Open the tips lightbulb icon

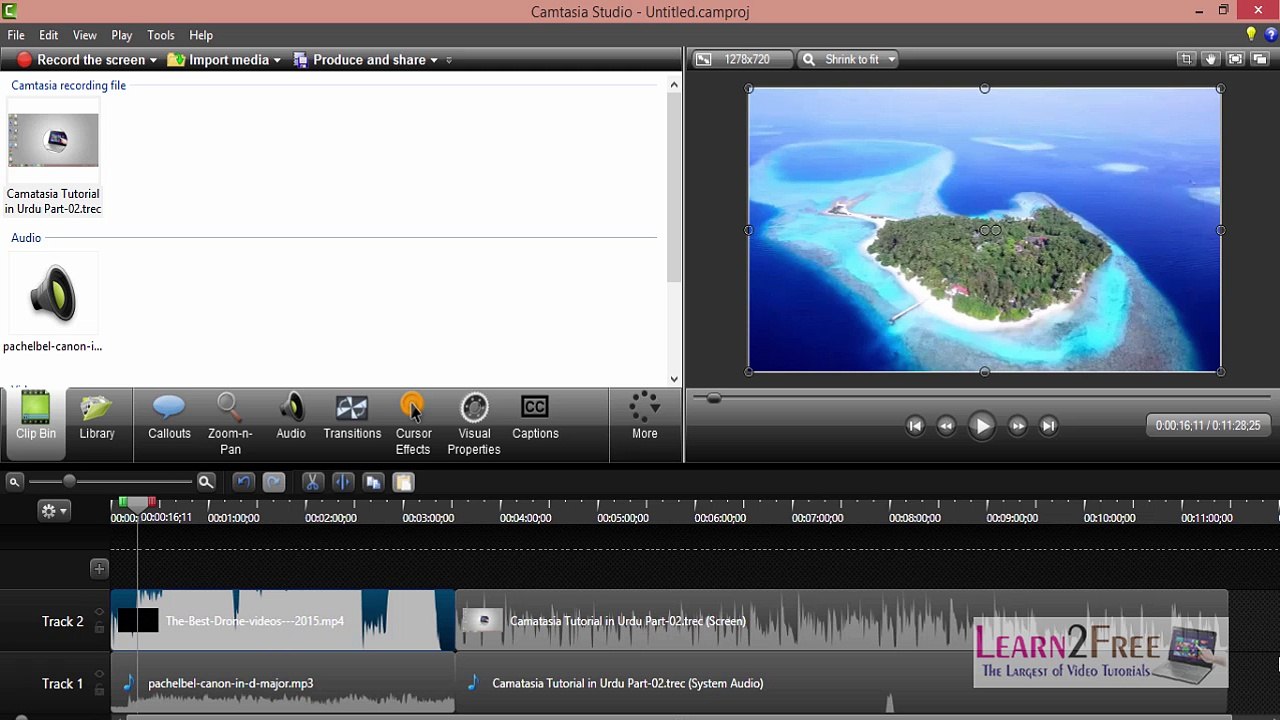[1250, 35]
